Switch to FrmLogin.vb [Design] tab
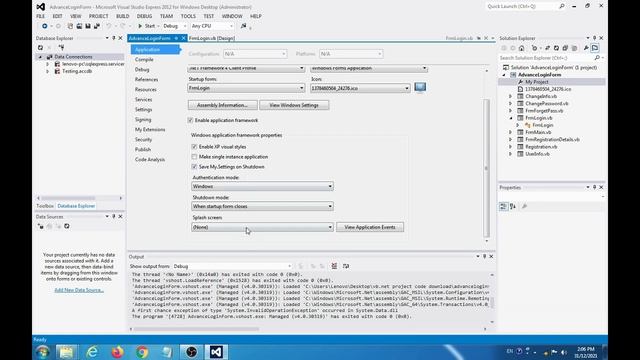Image resolution: width=640 pixels, height=360 pixels. click(212, 38)
